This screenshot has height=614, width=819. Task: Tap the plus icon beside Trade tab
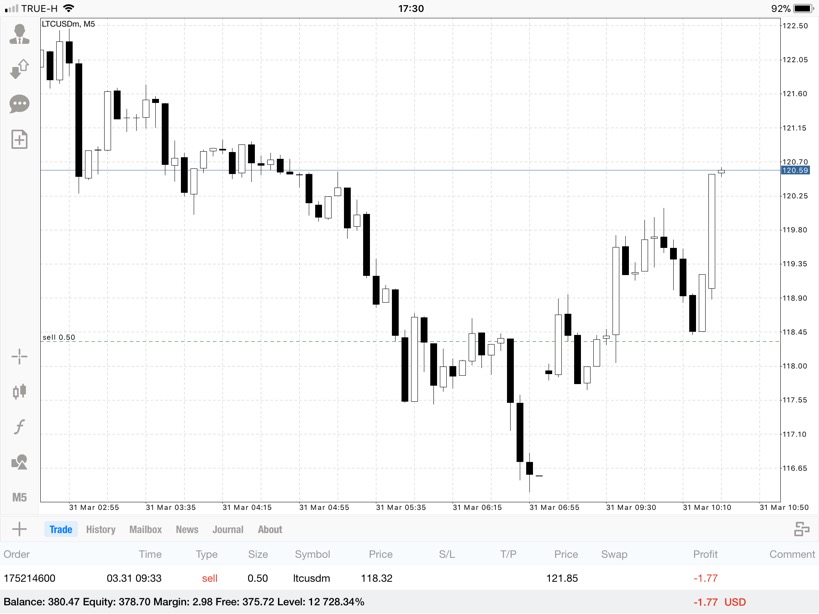coord(19,529)
